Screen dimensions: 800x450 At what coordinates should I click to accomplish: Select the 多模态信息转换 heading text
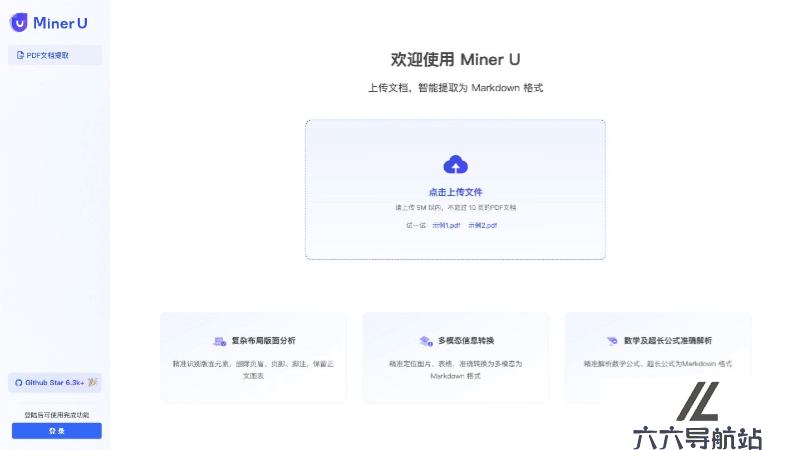[466, 341]
